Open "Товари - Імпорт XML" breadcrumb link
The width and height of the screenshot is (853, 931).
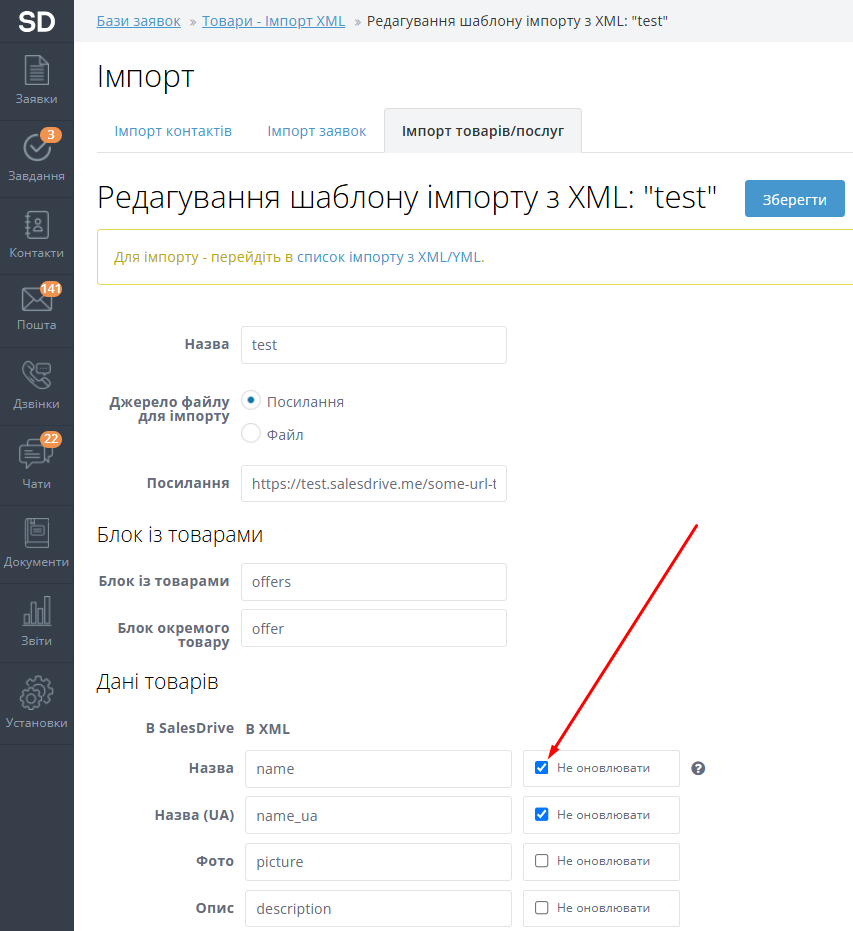[x=273, y=21]
